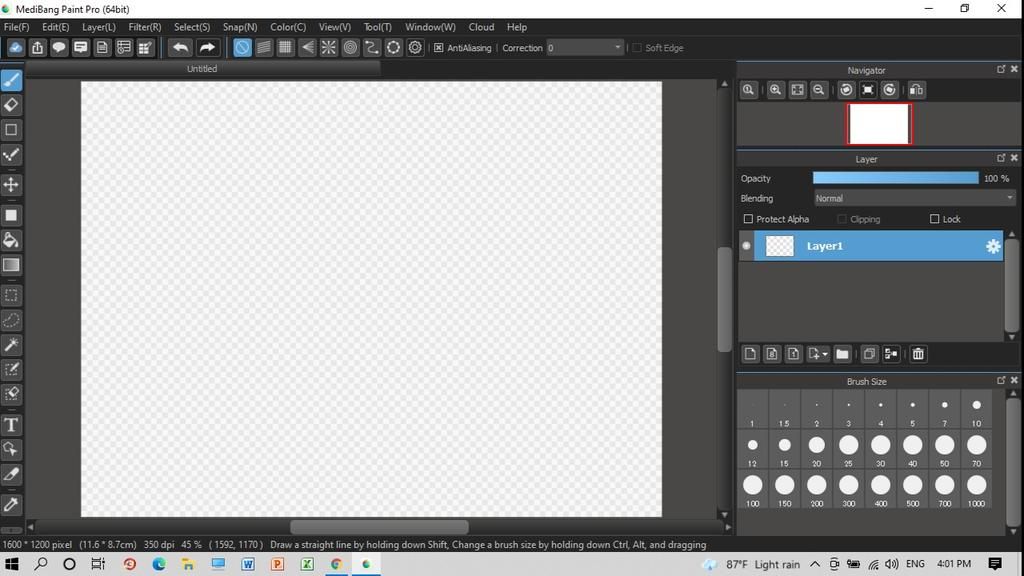Image resolution: width=1024 pixels, height=576 pixels.
Task: Click the canvas vertical scrollbar thumb
Action: click(724, 300)
